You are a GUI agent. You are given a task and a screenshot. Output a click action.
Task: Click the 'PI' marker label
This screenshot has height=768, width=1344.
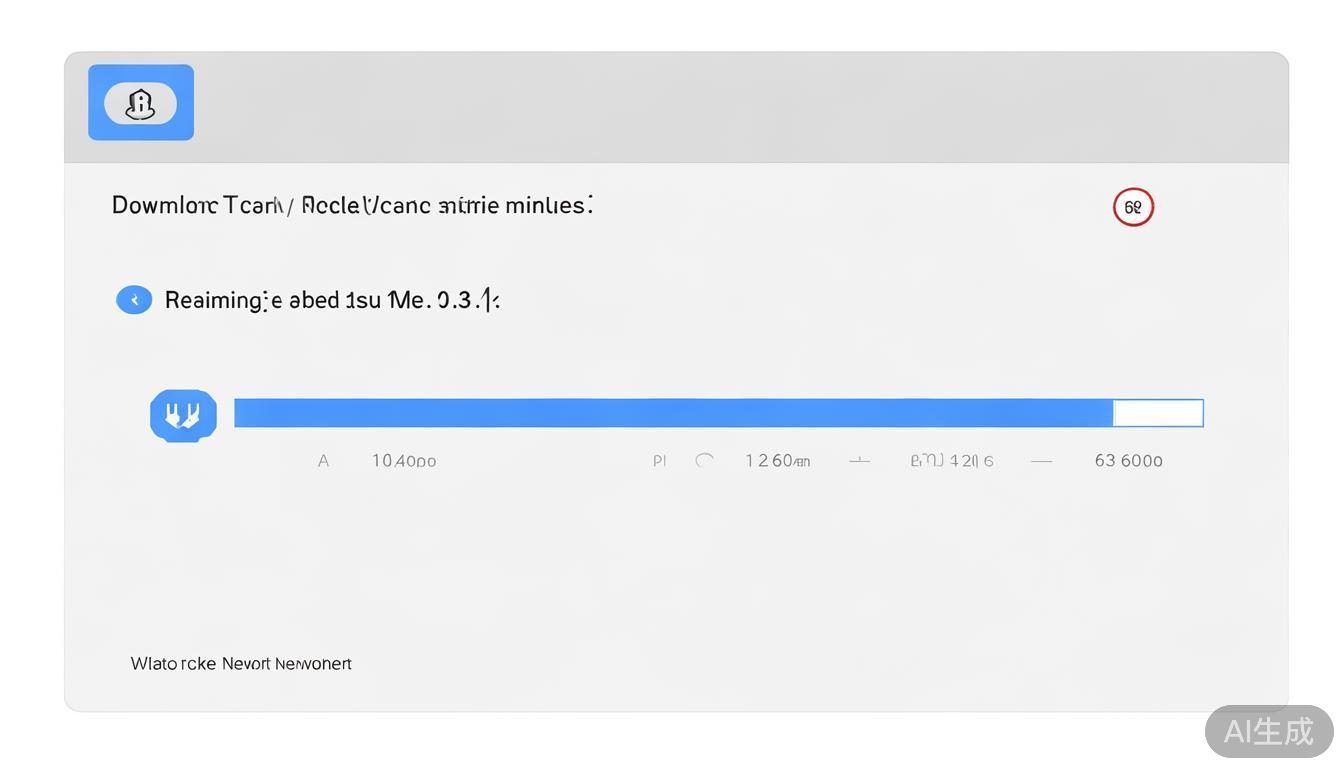pyautogui.click(x=659, y=461)
